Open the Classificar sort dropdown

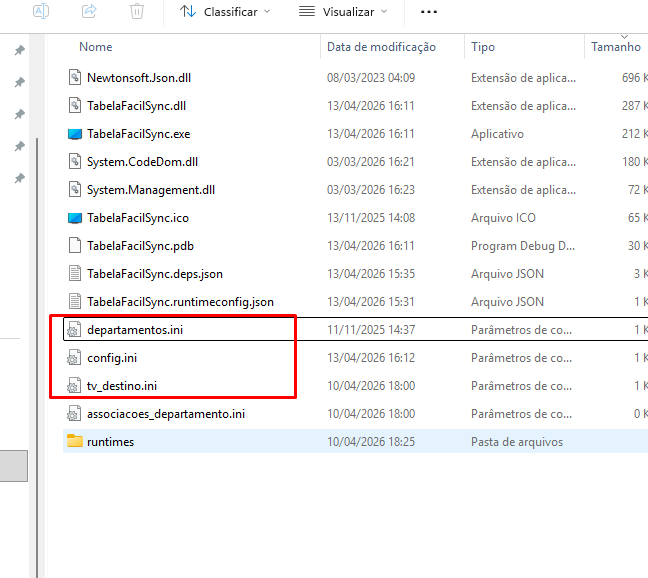[x=225, y=12]
